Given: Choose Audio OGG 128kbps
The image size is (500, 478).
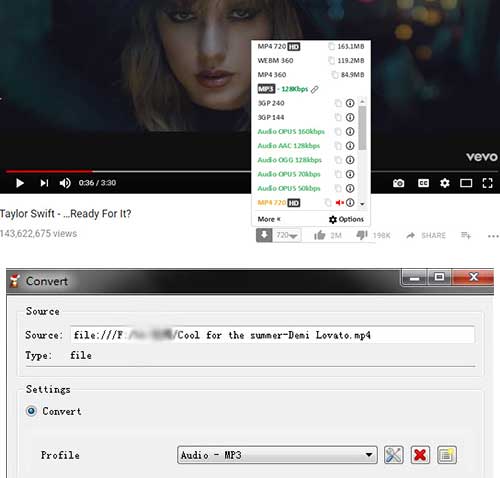Looking at the screenshot, I should coord(290,160).
